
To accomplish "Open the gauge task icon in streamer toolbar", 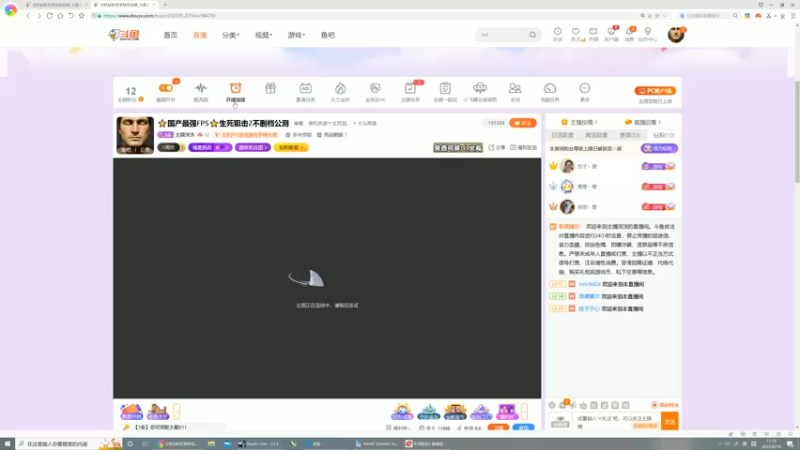I will (x=550, y=88).
